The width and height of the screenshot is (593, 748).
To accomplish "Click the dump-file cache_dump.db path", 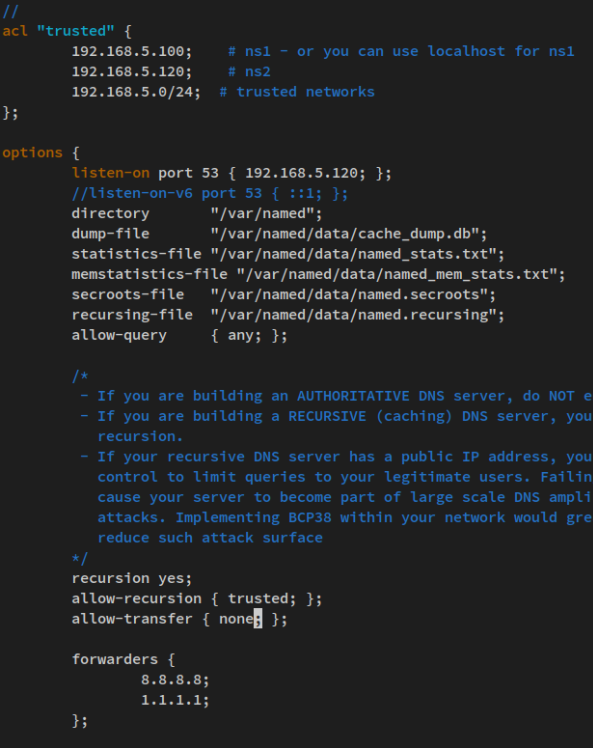I will click(x=349, y=234).
